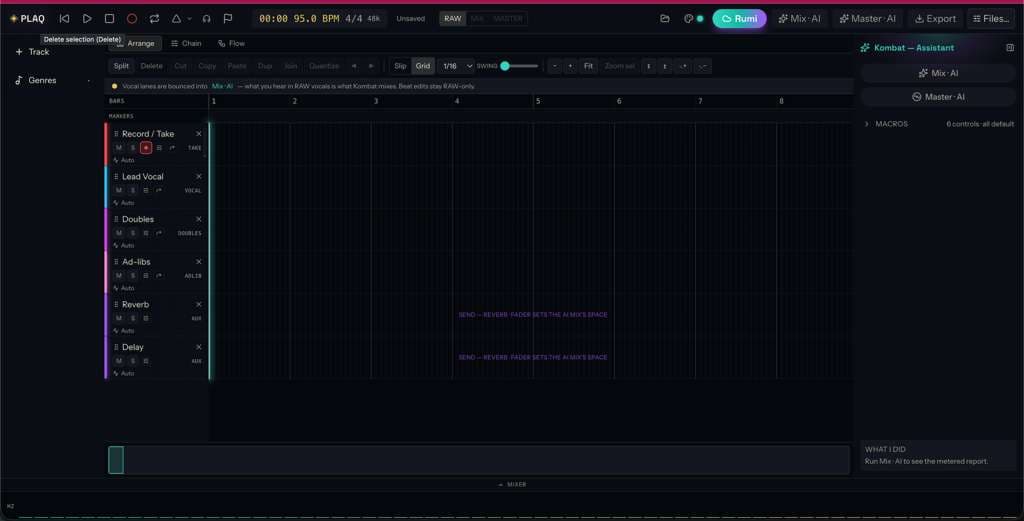Expand Auto lane on Lead Vocal track
The height and width of the screenshot is (521, 1024).
click(124, 203)
